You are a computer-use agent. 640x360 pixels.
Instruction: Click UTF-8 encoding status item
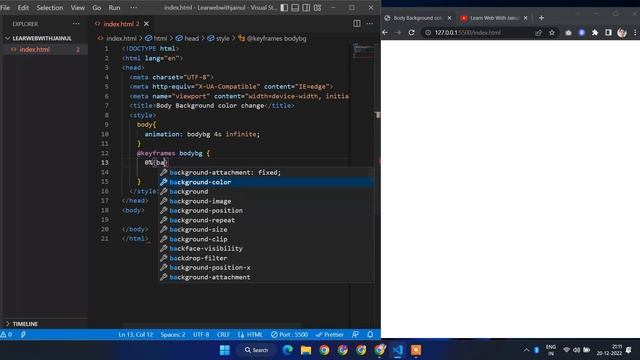(x=201, y=335)
